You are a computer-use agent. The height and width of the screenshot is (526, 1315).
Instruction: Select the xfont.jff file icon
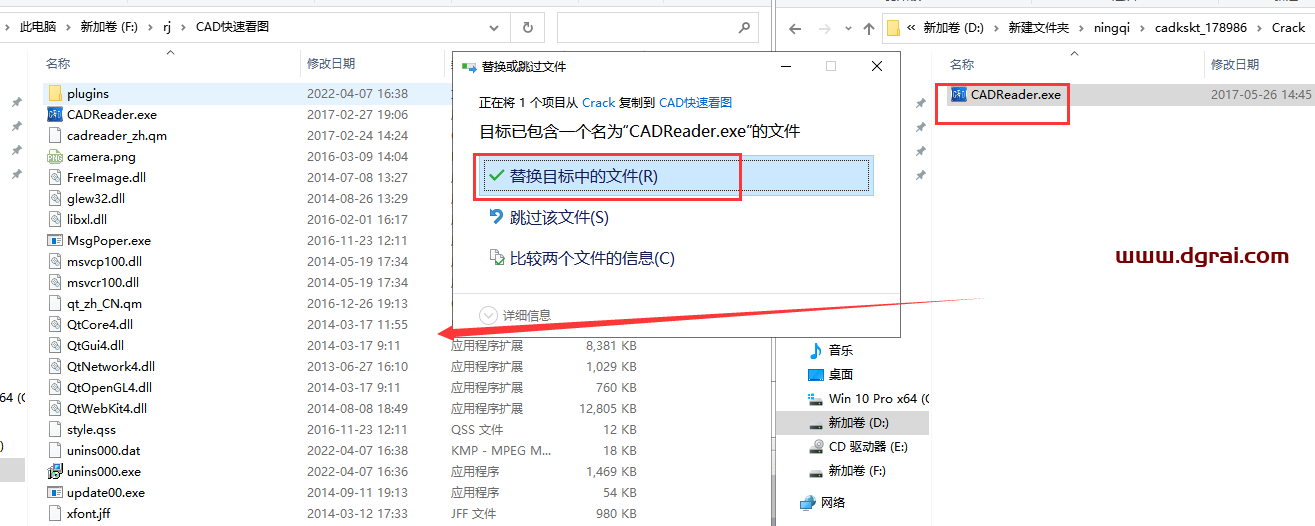55,513
